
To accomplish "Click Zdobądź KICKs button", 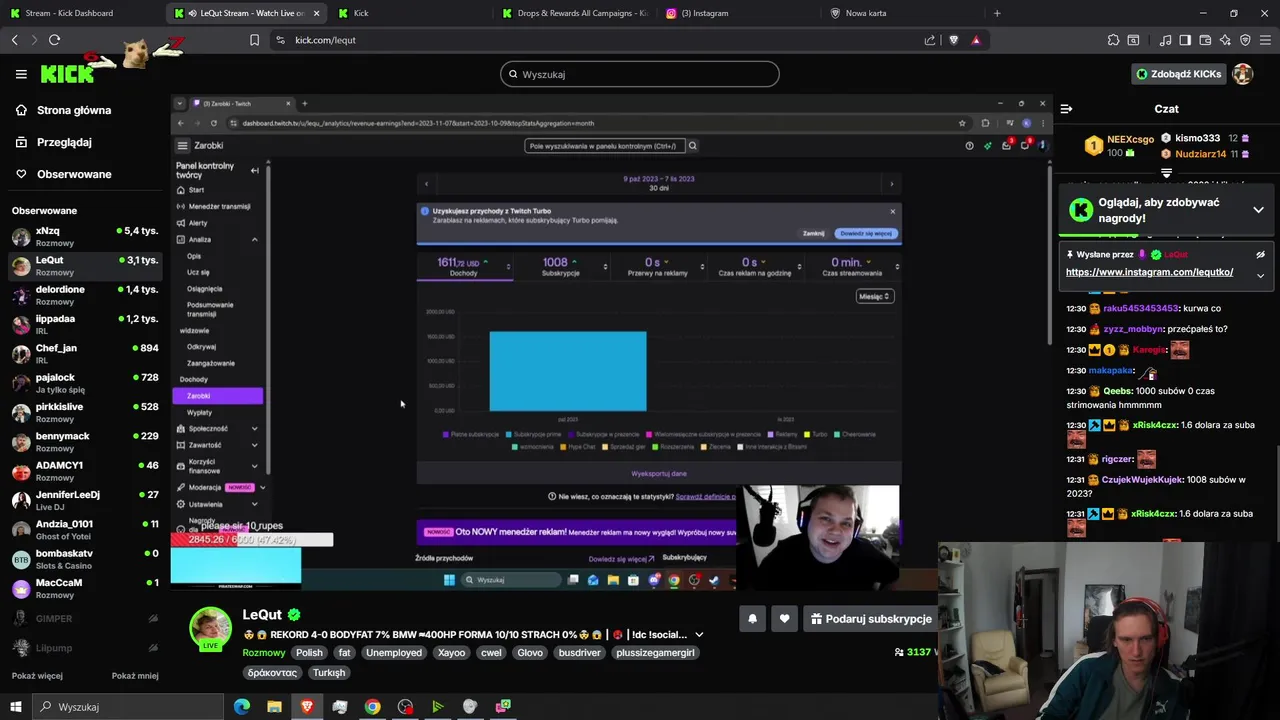I will (1178, 74).
